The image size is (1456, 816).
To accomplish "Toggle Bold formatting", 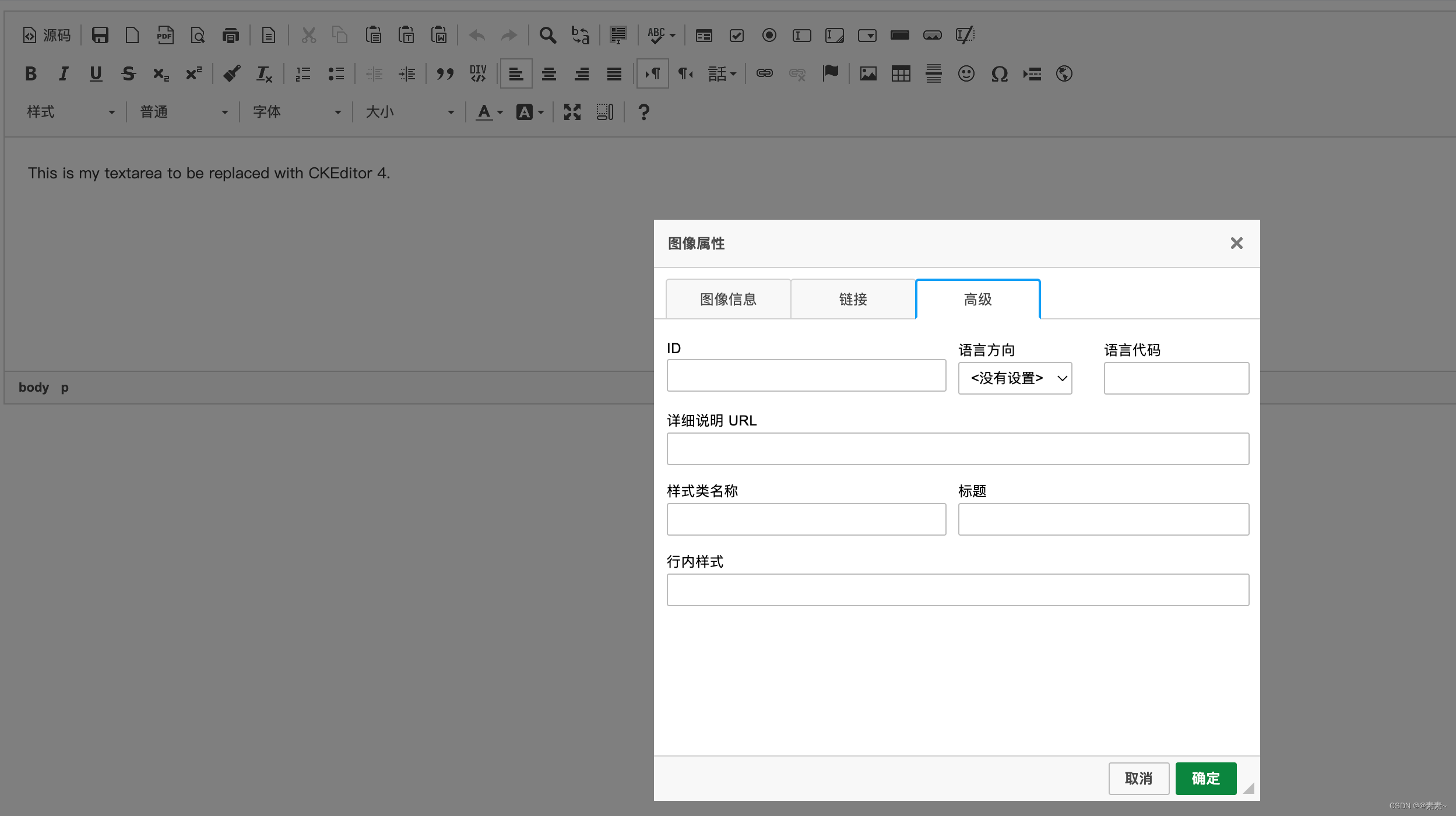I will [x=31, y=73].
